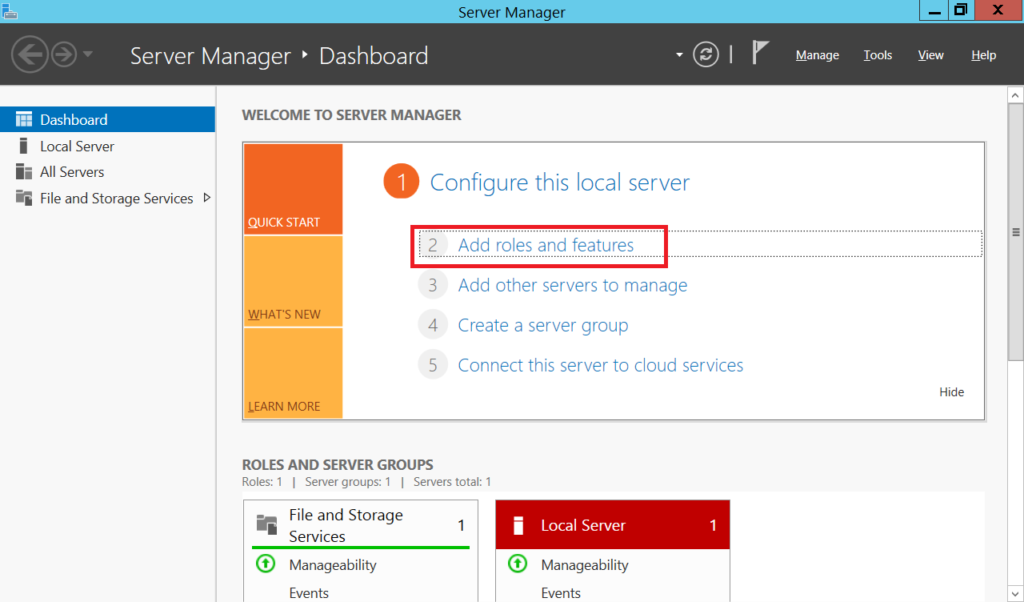Expand File and Storage Services submenu
Viewport: 1024px width, 602px height.
[x=207, y=198]
